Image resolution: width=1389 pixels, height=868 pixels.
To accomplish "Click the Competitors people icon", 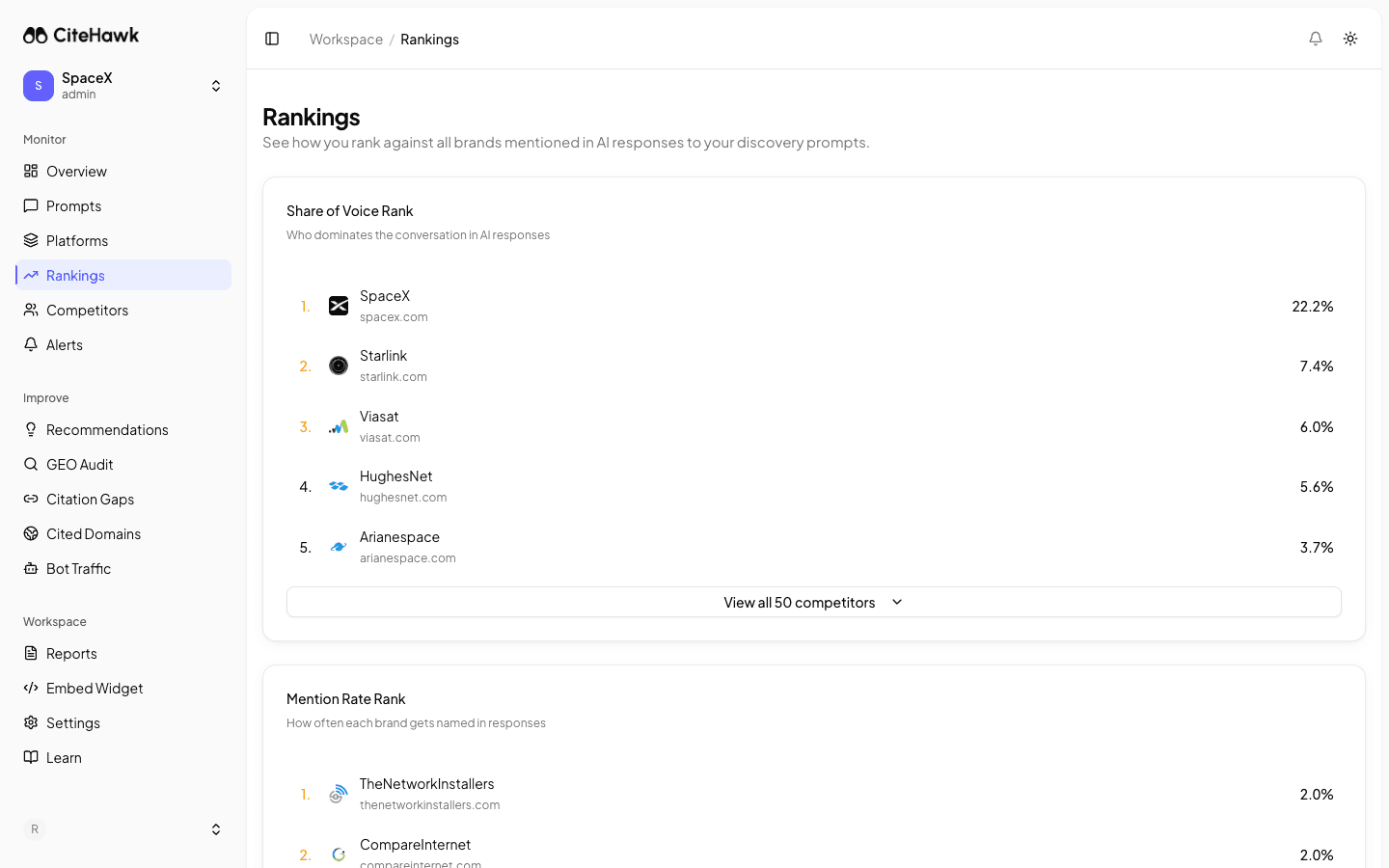I will (31, 310).
